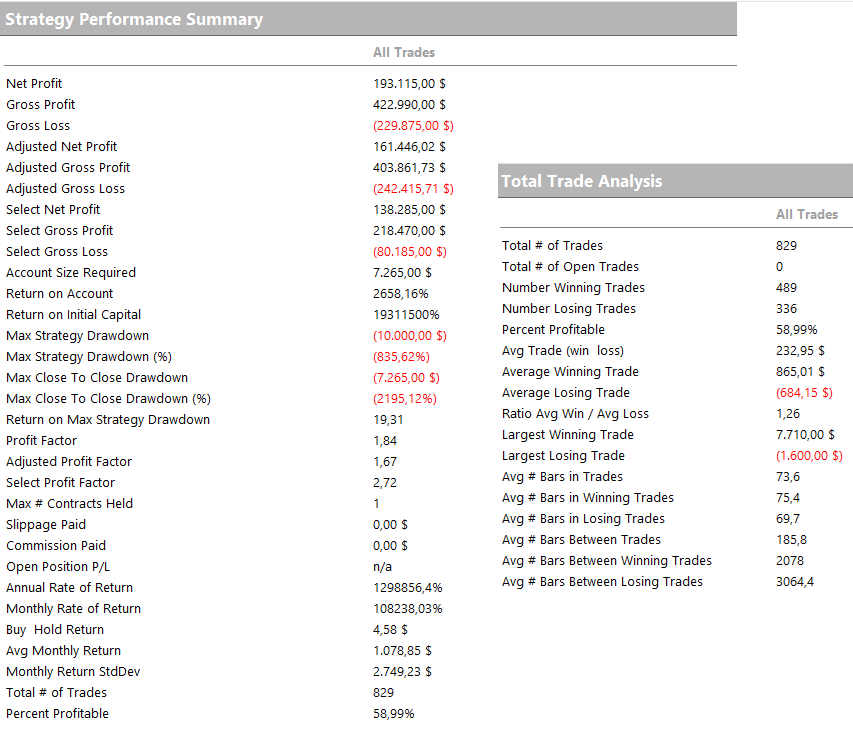Click the Number Losing Trades value 336
853x744 pixels.
[x=787, y=309]
